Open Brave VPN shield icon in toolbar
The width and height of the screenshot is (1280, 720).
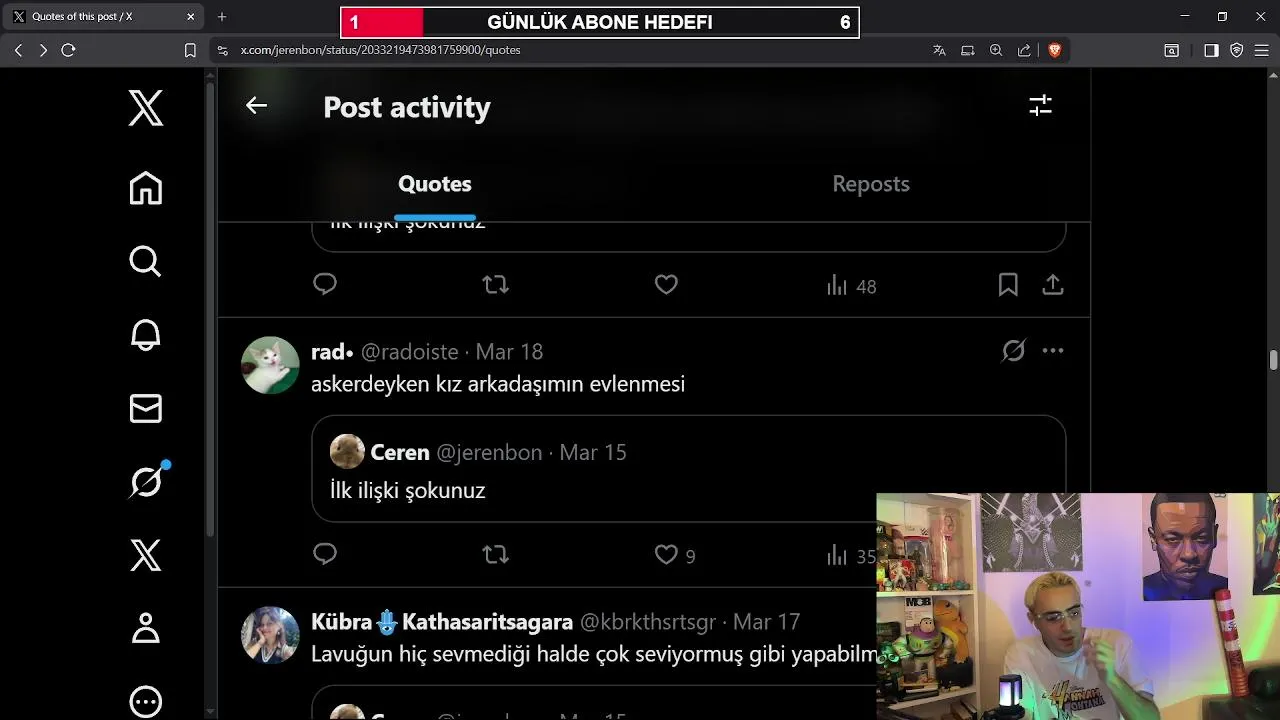click(1237, 50)
